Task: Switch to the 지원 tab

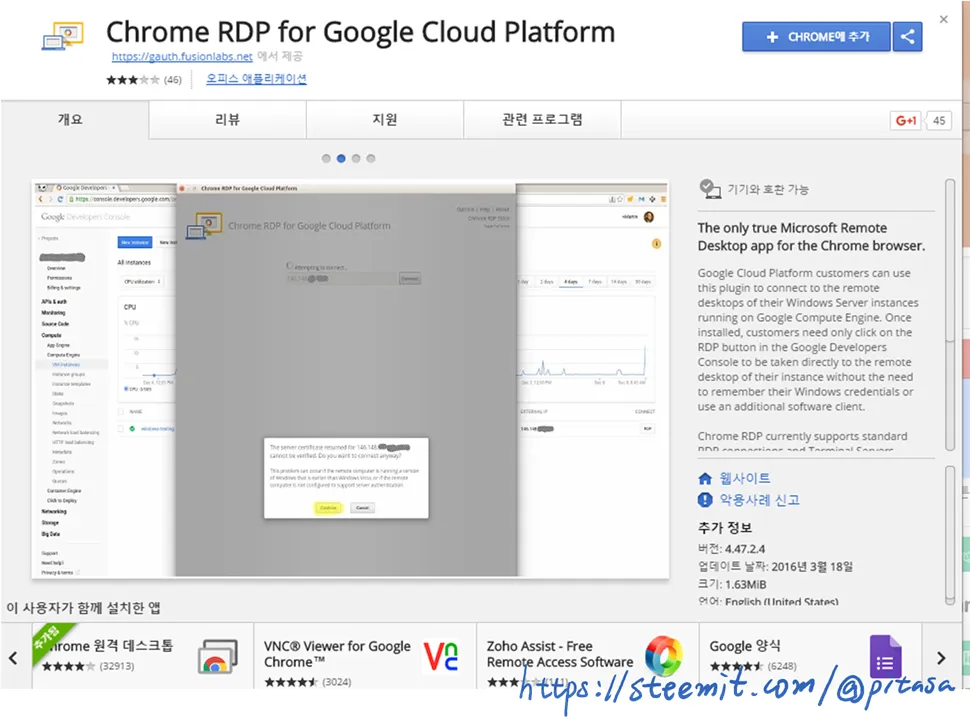Action: click(384, 119)
